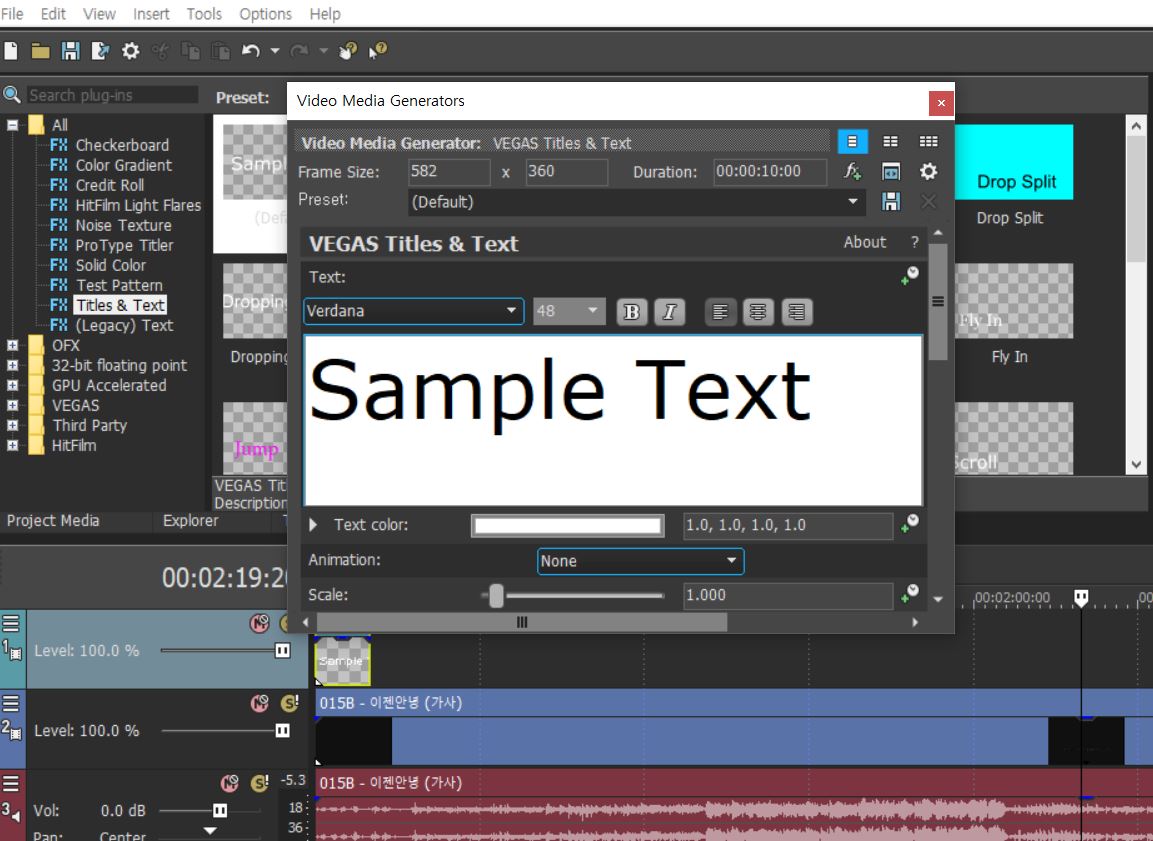
Task: Expand the OFX folder
Action: click(13, 345)
